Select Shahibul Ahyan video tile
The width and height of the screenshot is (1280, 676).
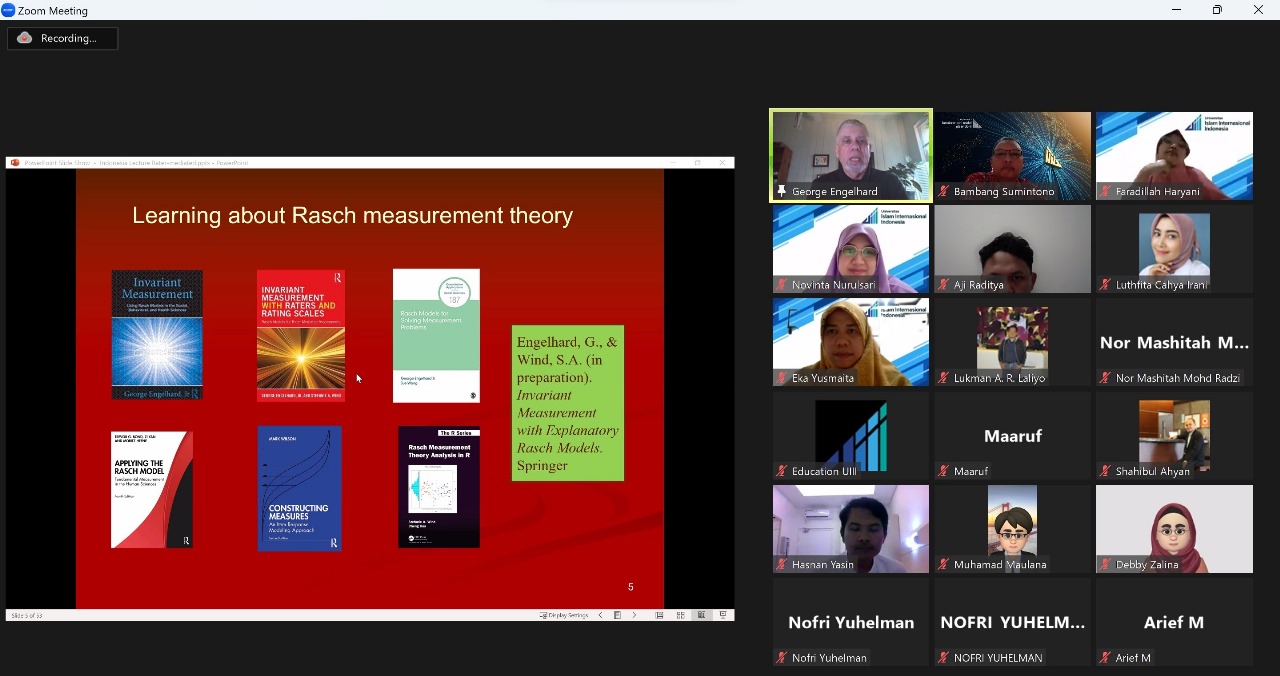coord(1174,435)
